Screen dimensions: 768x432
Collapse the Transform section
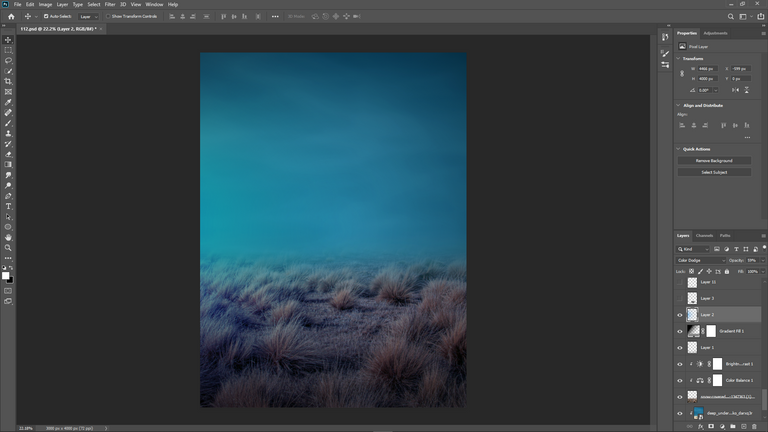coord(678,58)
